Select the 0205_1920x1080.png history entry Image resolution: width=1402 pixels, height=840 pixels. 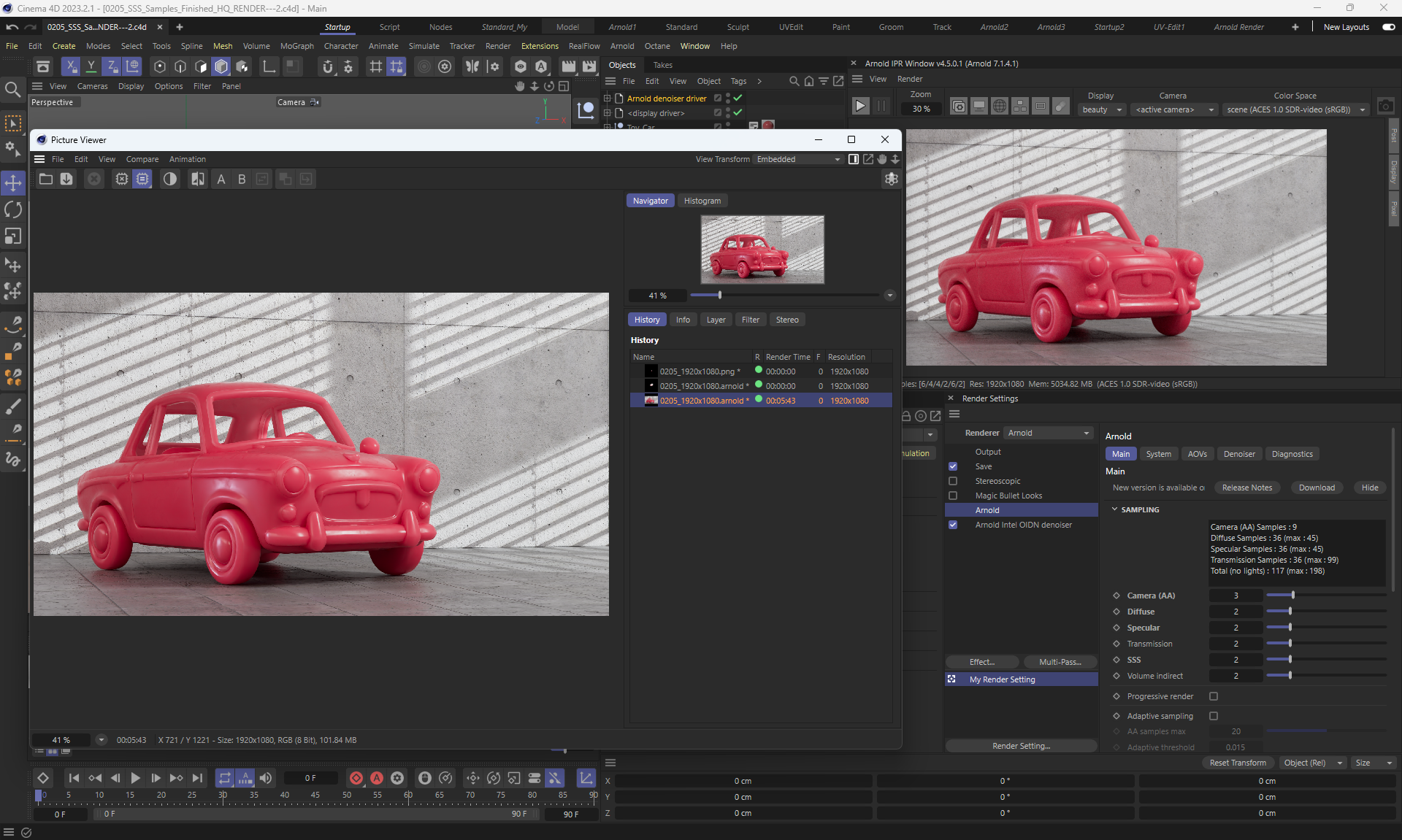tap(697, 371)
